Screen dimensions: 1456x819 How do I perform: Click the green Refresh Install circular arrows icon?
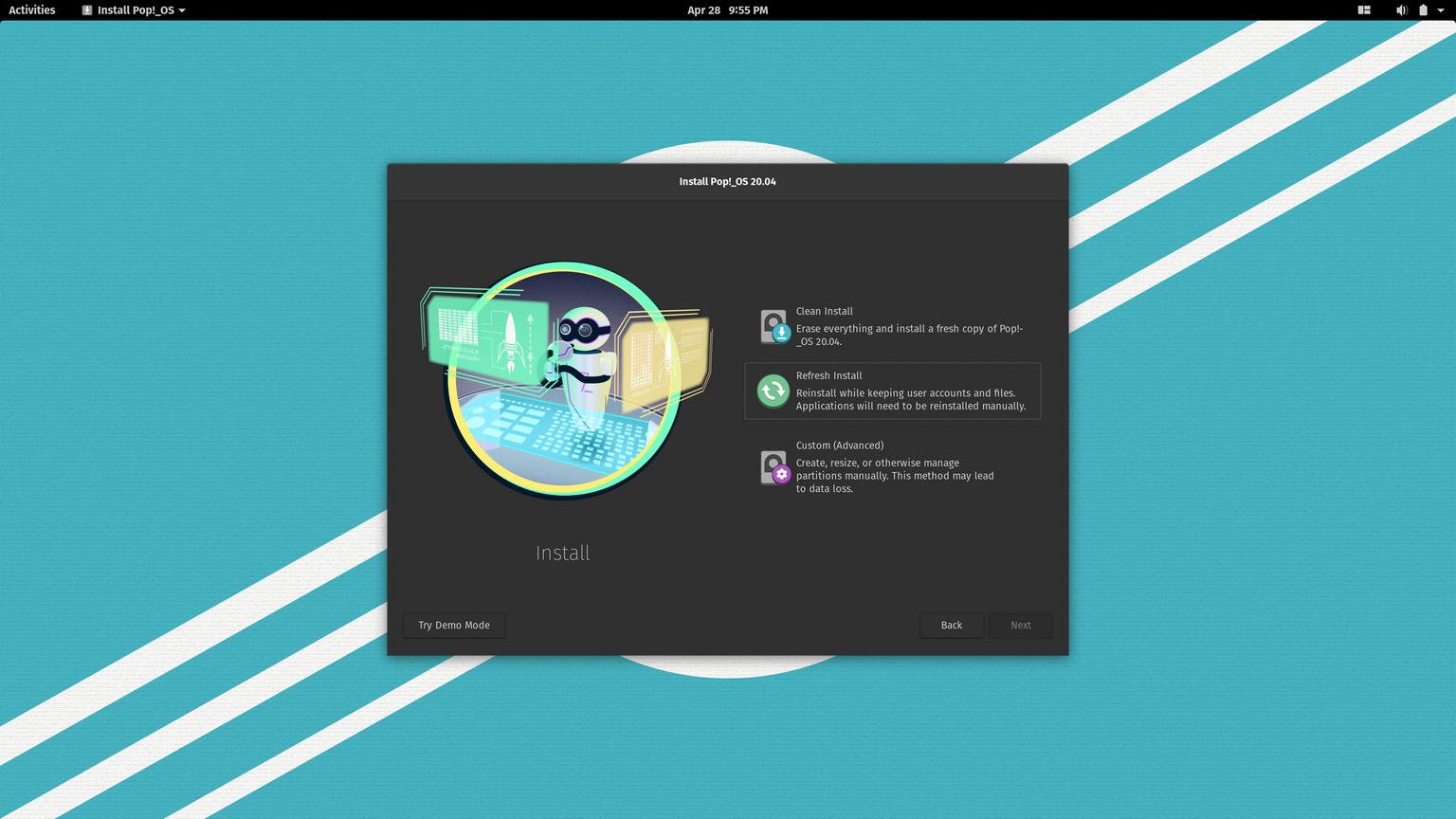[x=773, y=390]
